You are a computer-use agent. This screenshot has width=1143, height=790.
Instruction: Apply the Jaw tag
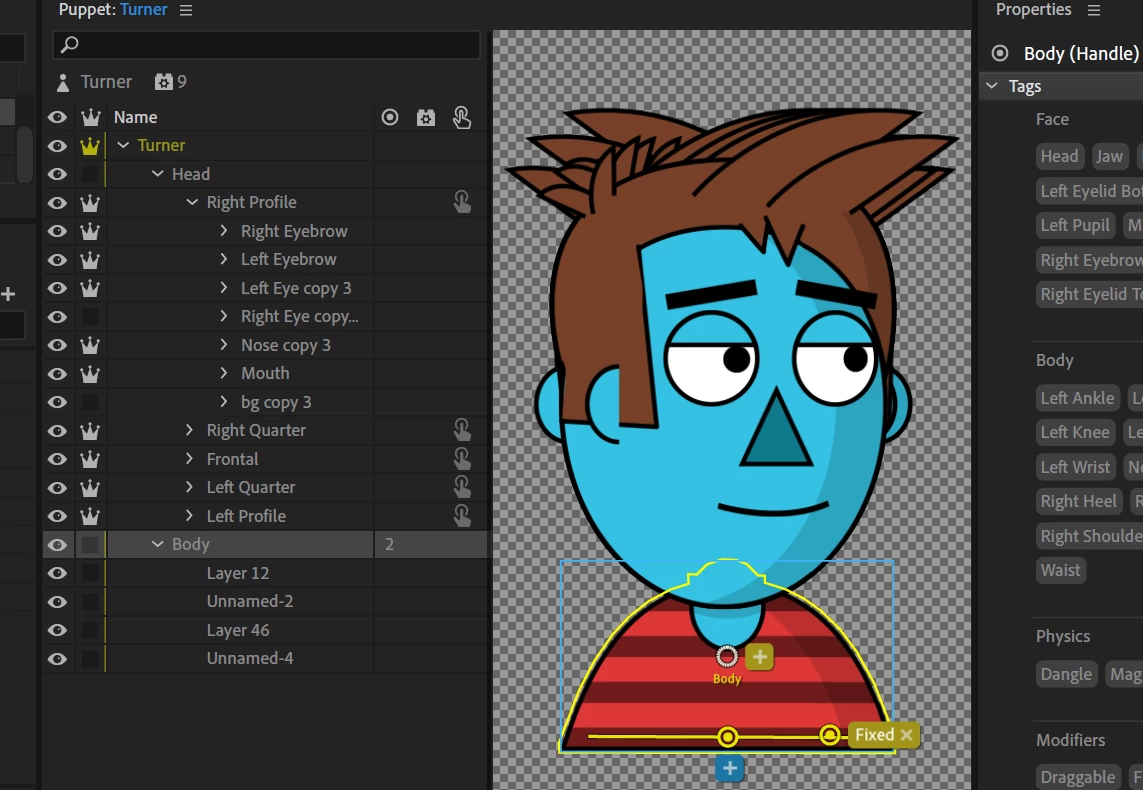click(x=1109, y=156)
